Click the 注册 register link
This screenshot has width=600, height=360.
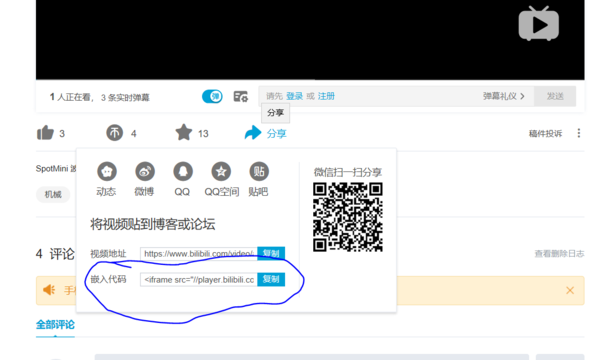point(326,96)
